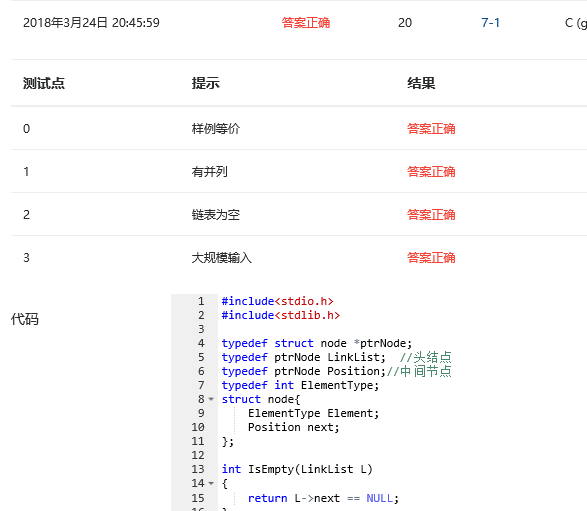Click test point number 1
Image resolution: width=587 pixels, height=511 pixels.
point(26,172)
